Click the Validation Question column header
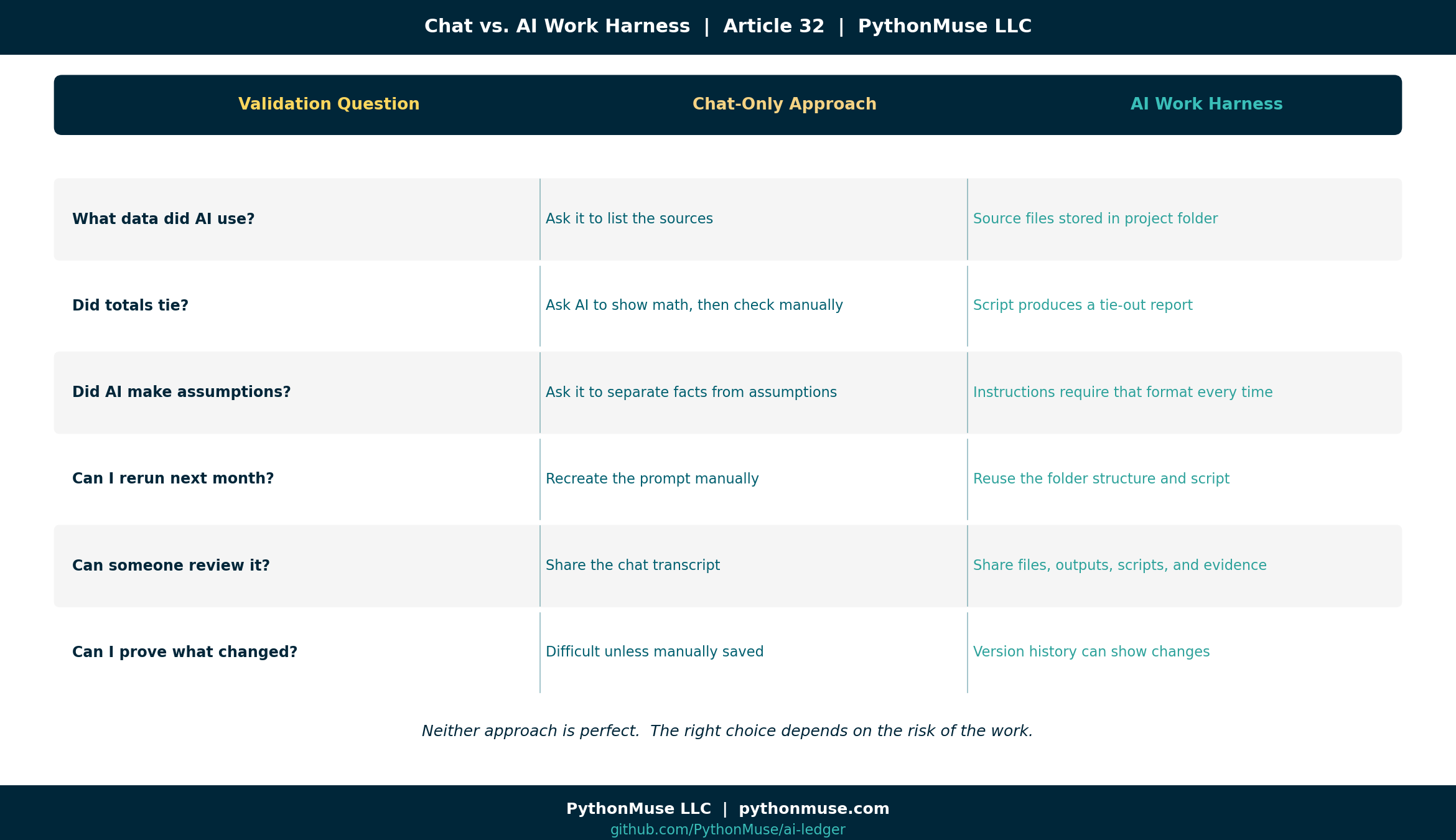The height and width of the screenshot is (840, 1456). click(x=329, y=104)
